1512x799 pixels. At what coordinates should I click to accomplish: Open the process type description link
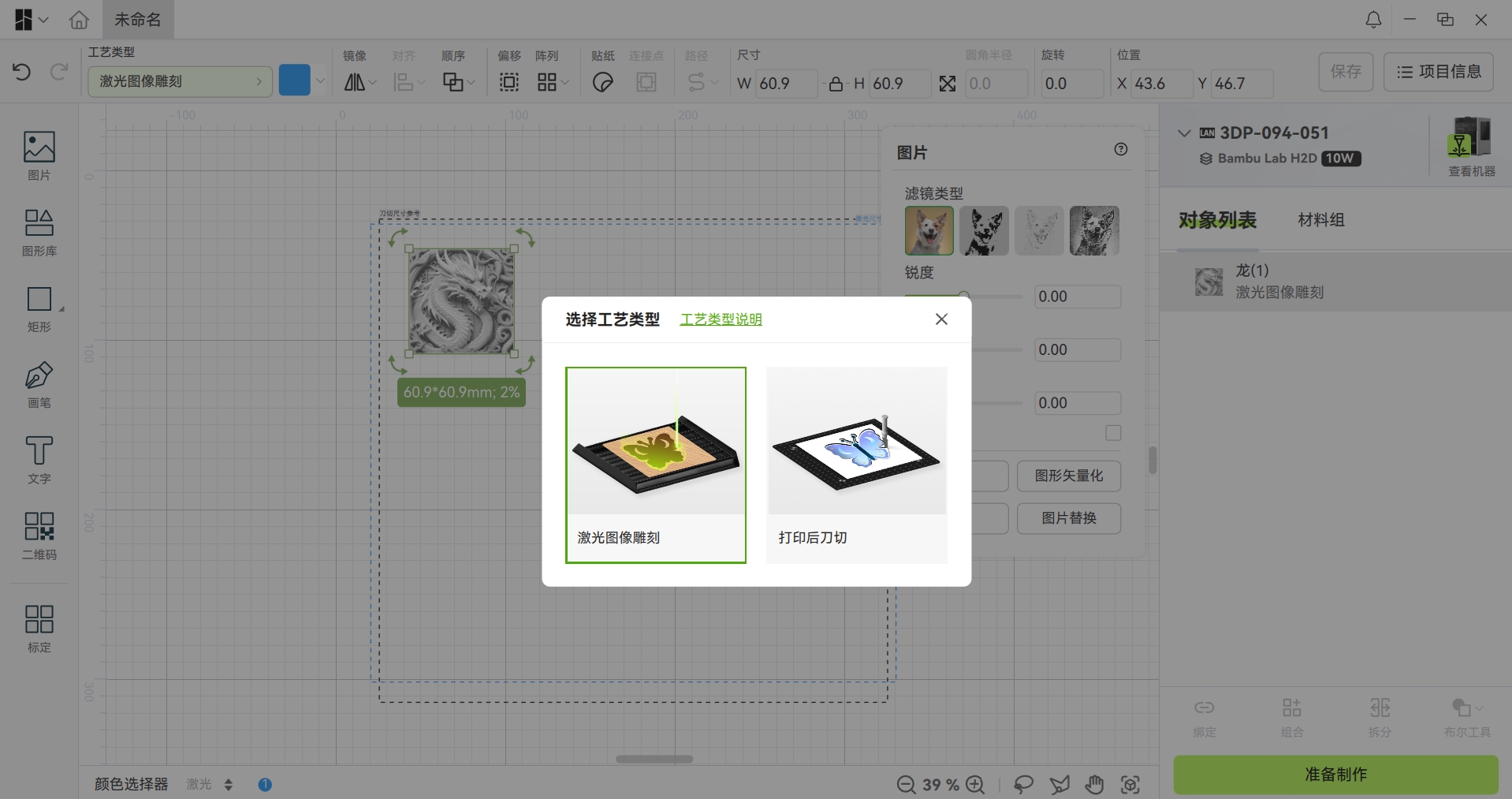point(721,319)
